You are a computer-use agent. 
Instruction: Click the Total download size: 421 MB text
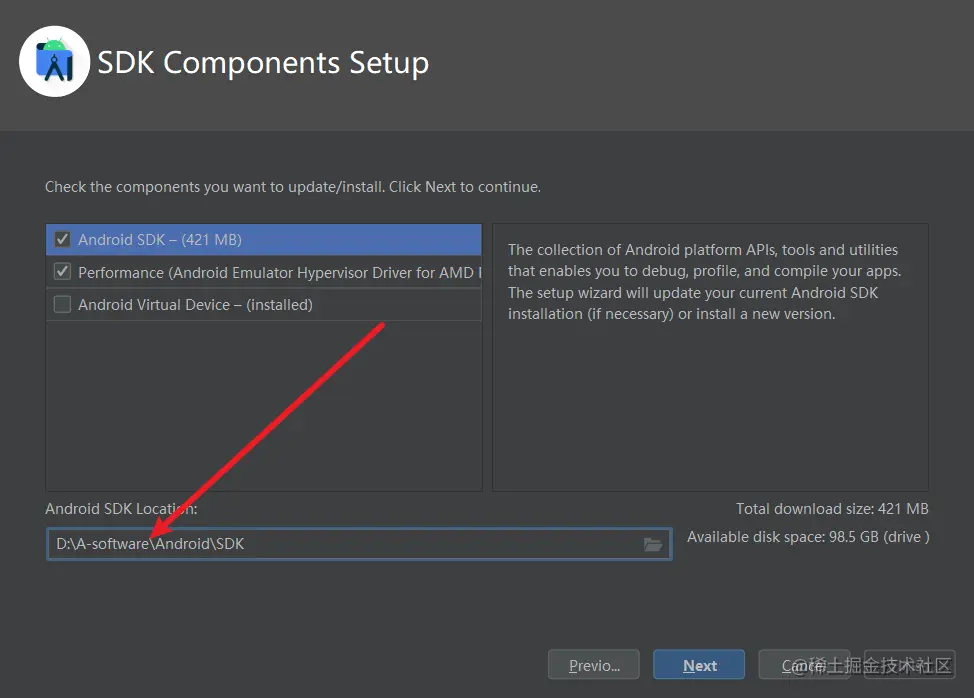[x=832, y=509]
